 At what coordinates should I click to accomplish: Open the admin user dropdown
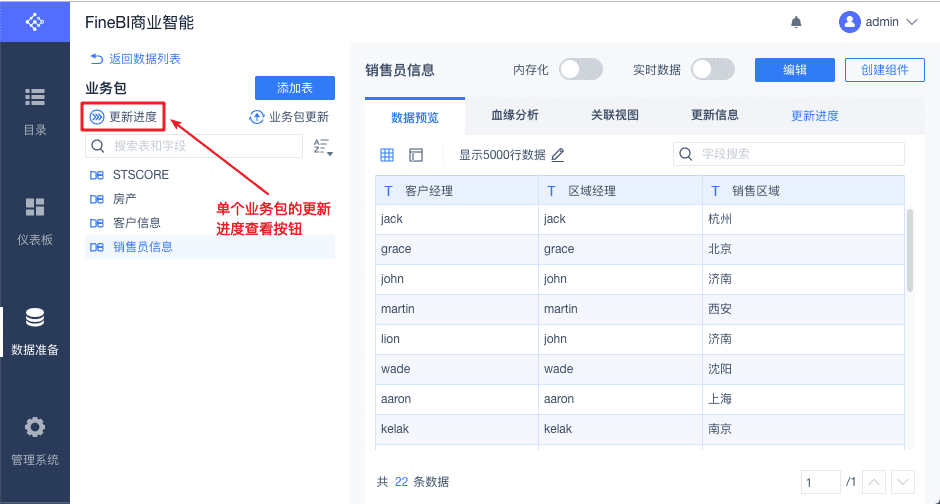click(x=879, y=21)
